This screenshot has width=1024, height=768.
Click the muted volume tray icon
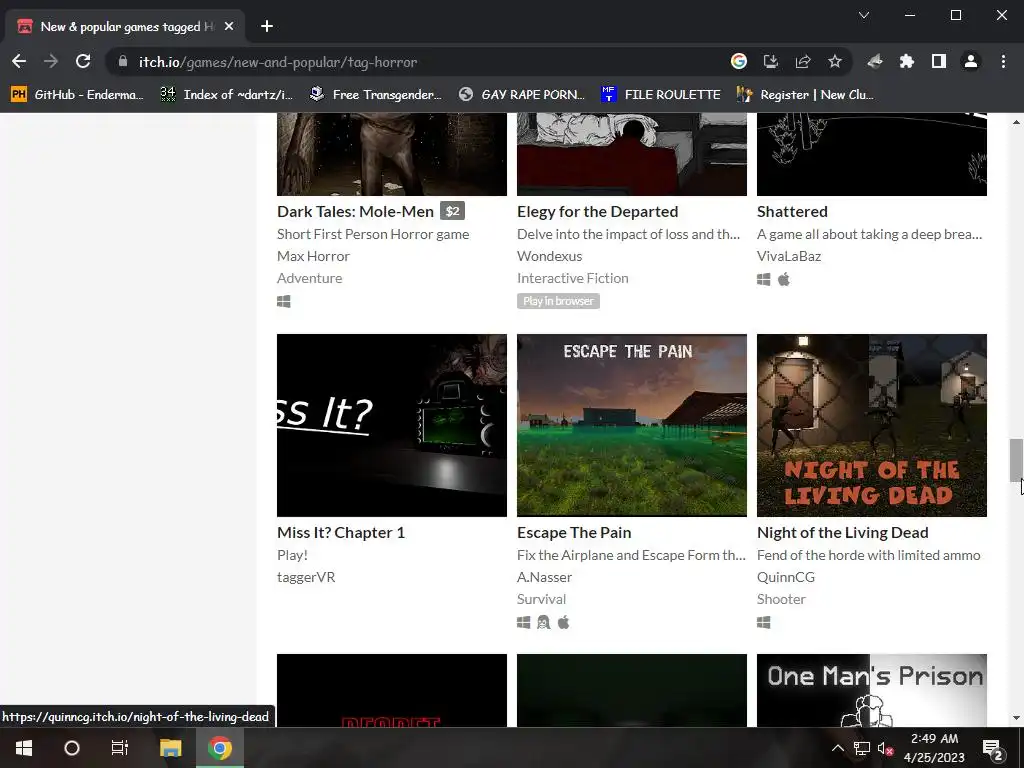(885, 748)
